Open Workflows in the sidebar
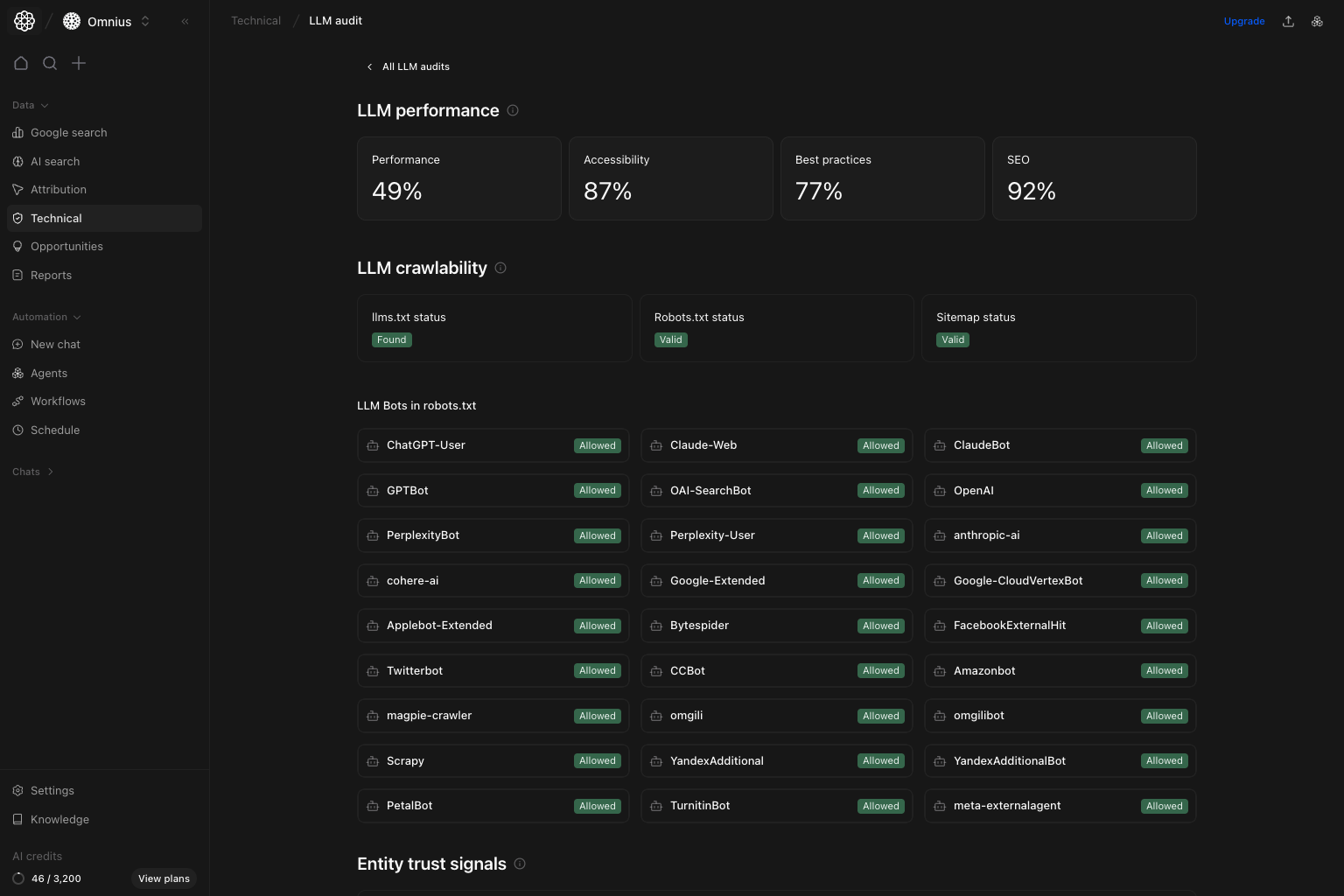Image resolution: width=1344 pixels, height=896 pixels. 104,402
